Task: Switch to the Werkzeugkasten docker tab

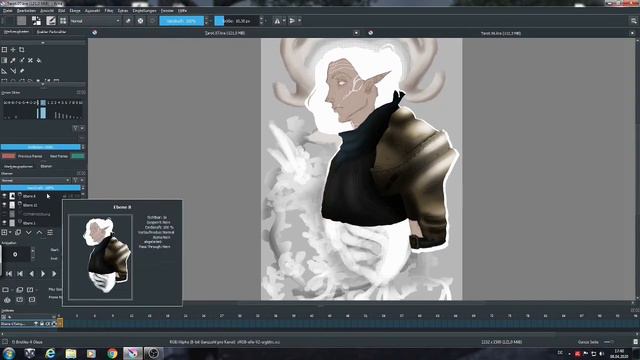Action: click(16, 32)
